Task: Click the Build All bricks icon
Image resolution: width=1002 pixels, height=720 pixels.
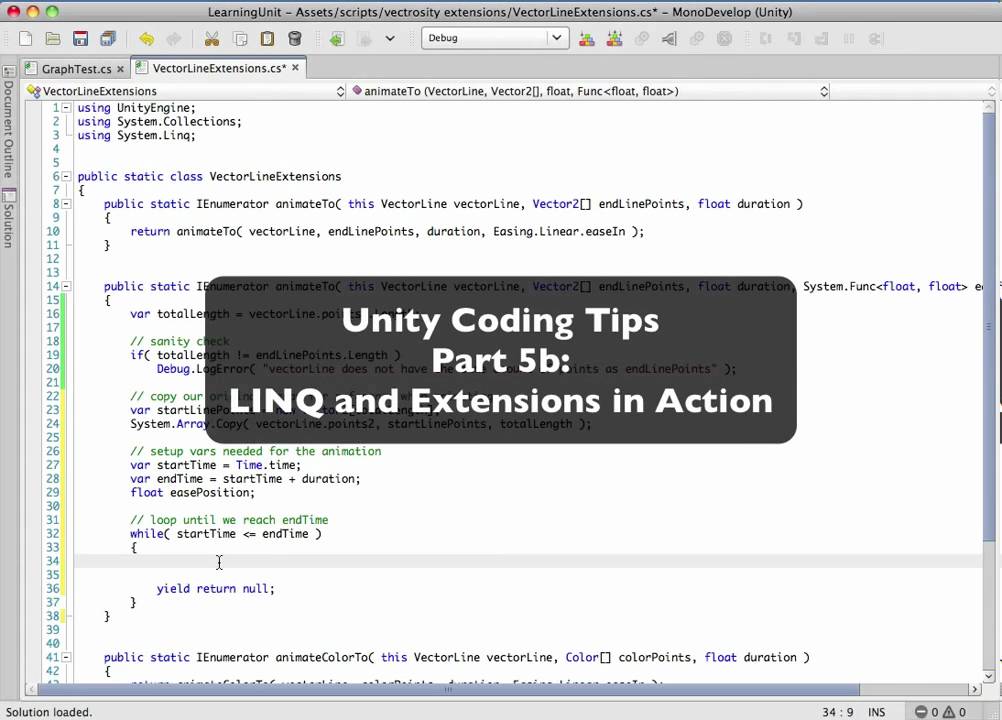Action: 587,39
